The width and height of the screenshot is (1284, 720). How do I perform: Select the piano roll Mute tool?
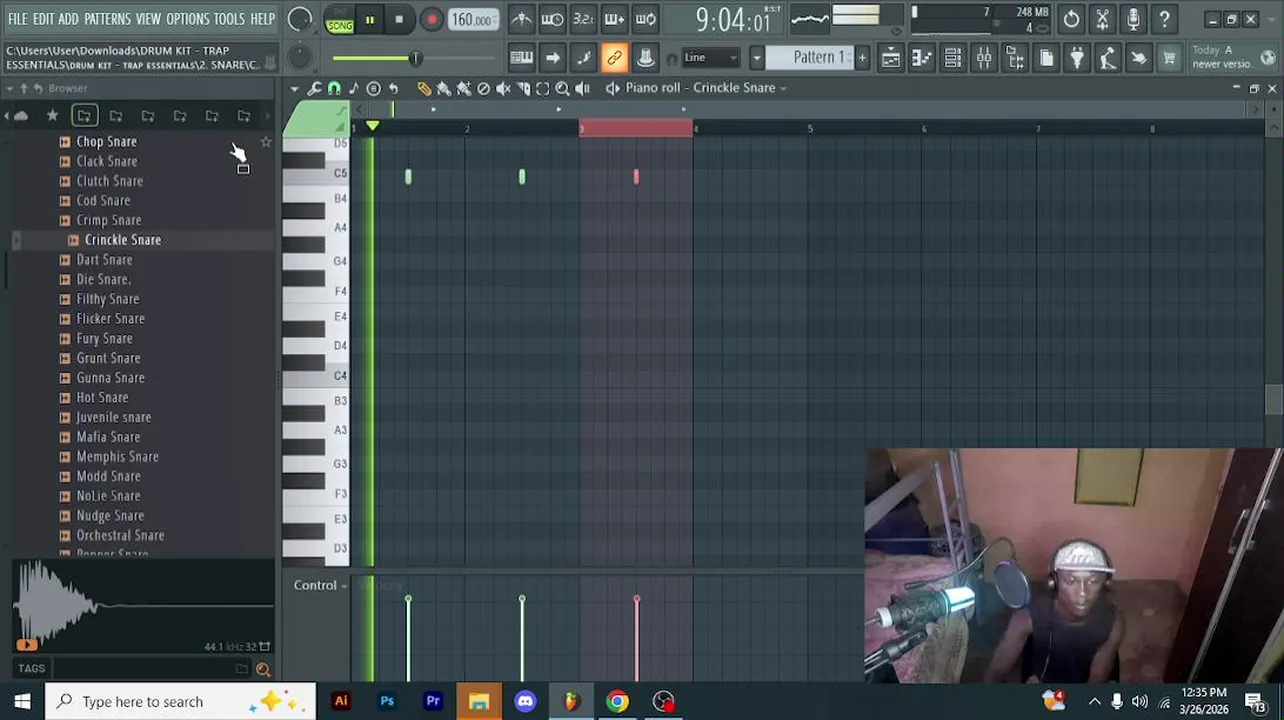[503, 88]
